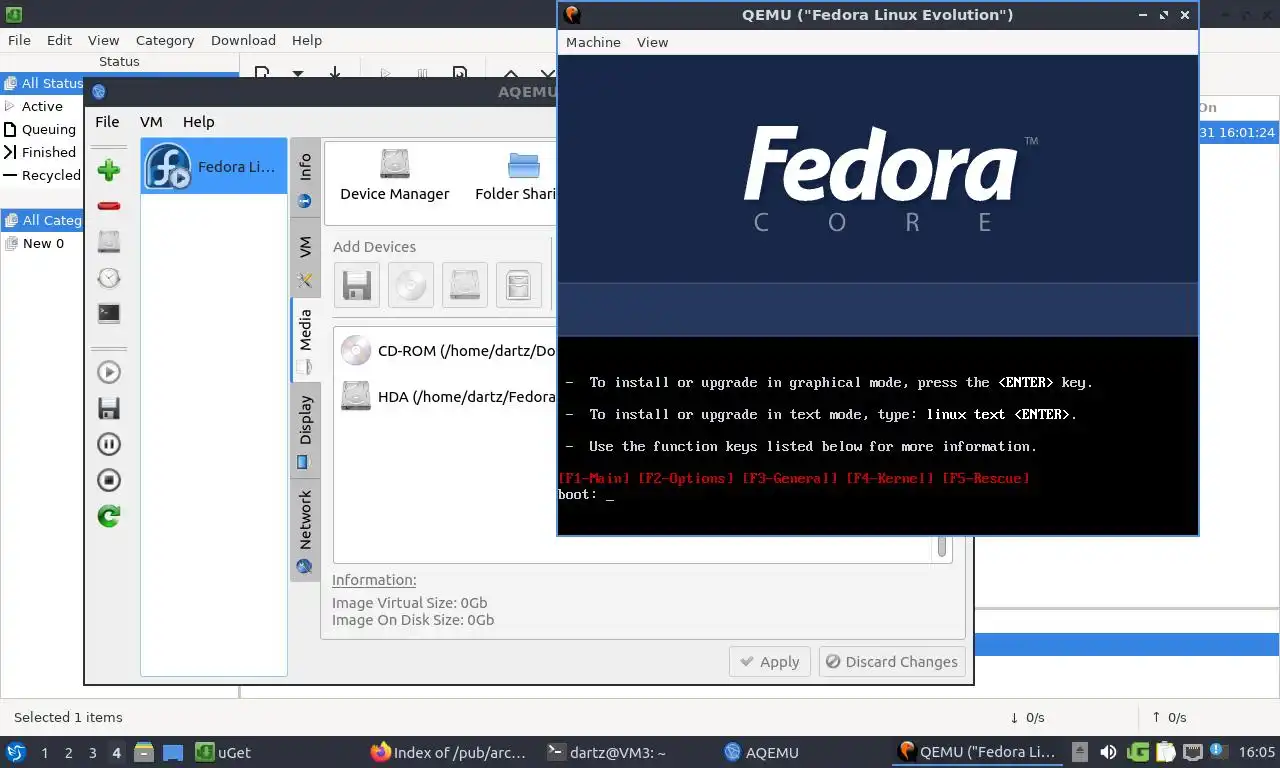
Task: Select All Status in uGet sidebar
Action: [43, 83]
